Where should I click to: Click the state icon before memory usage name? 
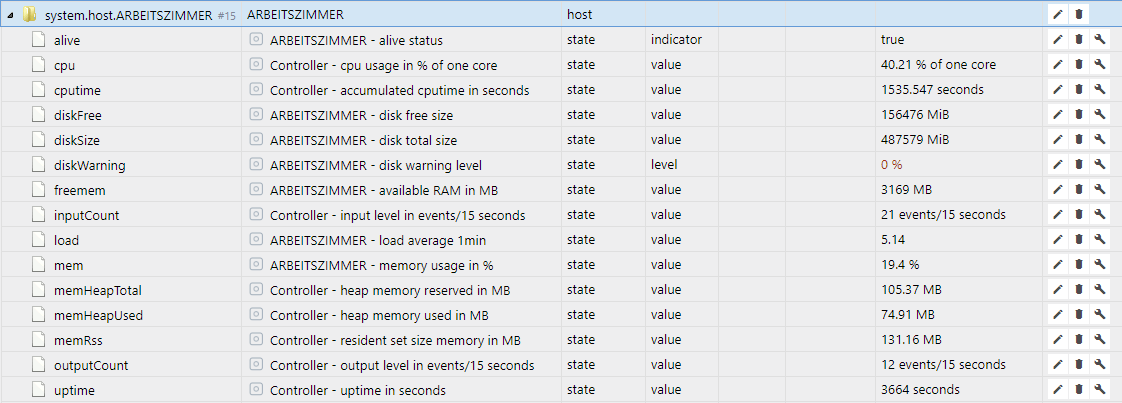pos(255,265)
